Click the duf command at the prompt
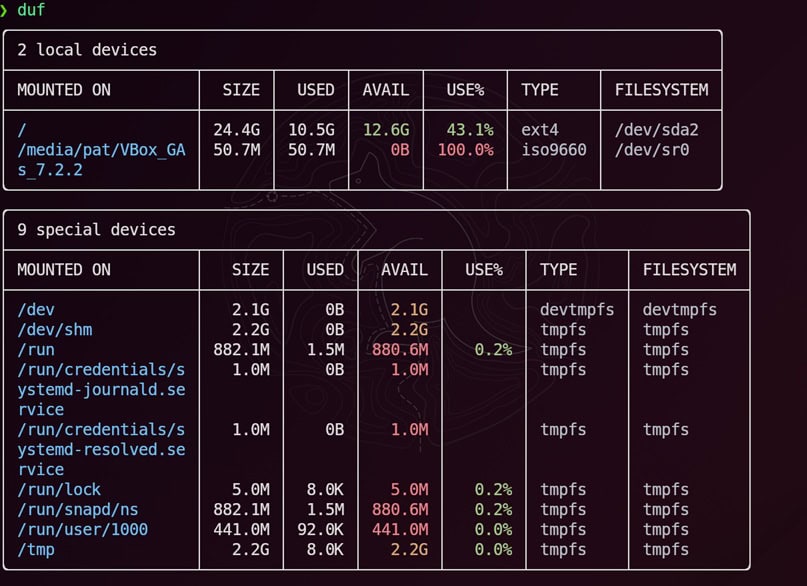The image size is (807, 586). 31,10
